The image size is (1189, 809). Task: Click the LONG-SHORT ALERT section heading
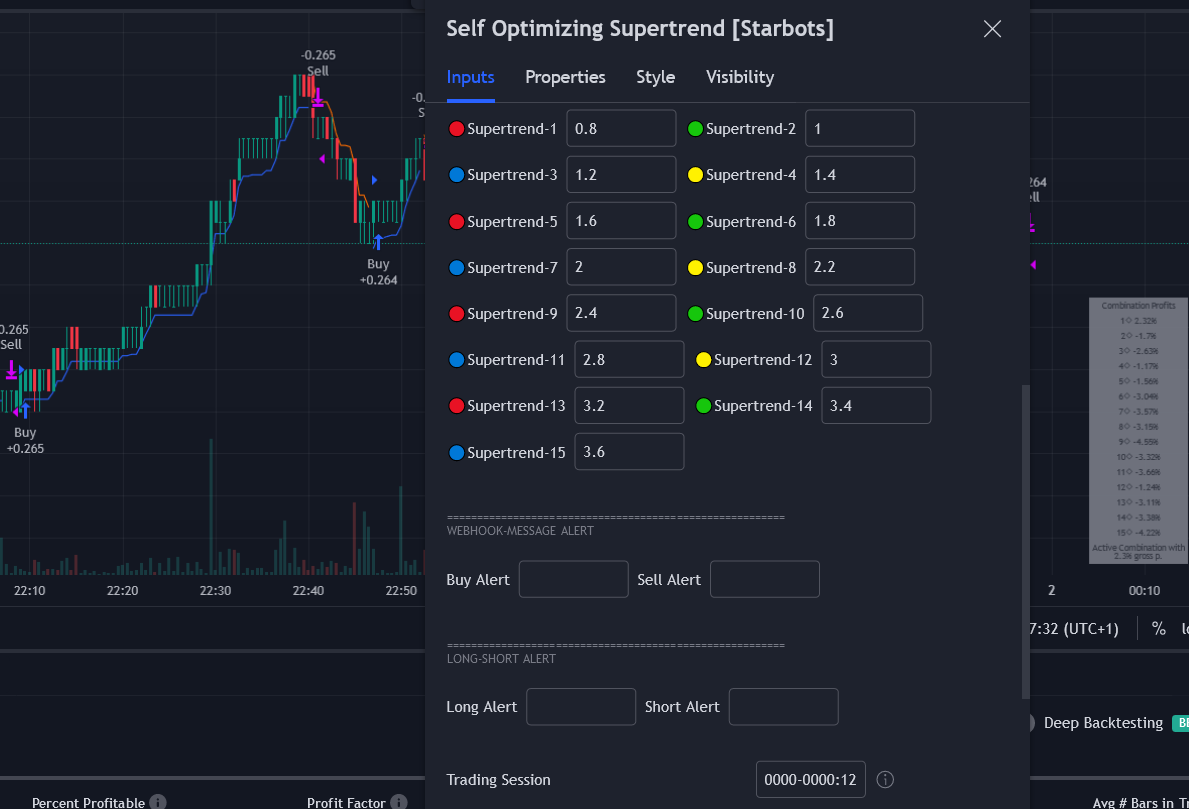pyautogui.click(x=501, y=659)
